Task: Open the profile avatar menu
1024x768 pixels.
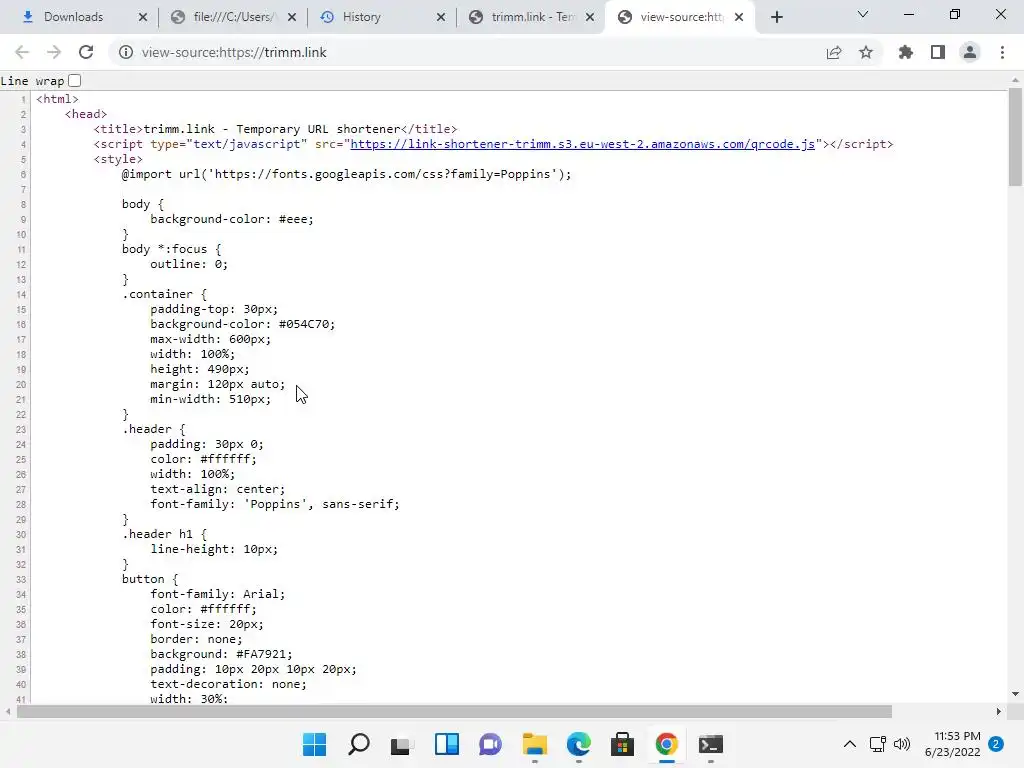Action: pyautogui.click(x=970, y=52)
